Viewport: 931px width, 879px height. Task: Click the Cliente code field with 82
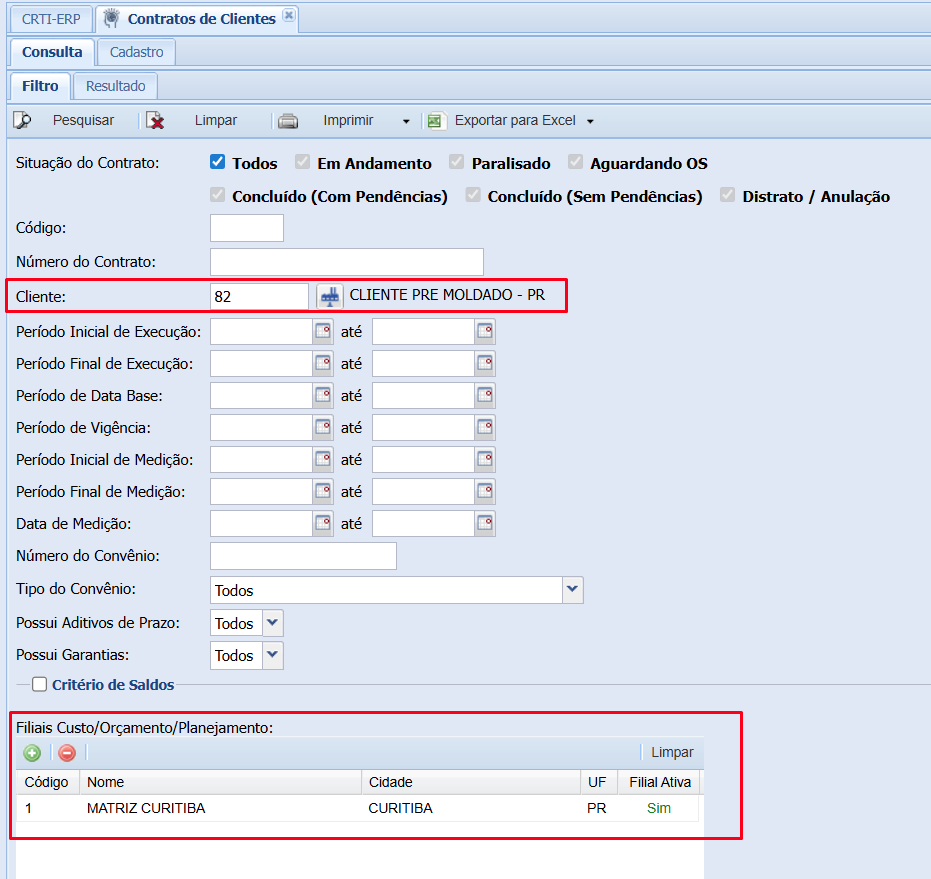(x=259, y=296)
